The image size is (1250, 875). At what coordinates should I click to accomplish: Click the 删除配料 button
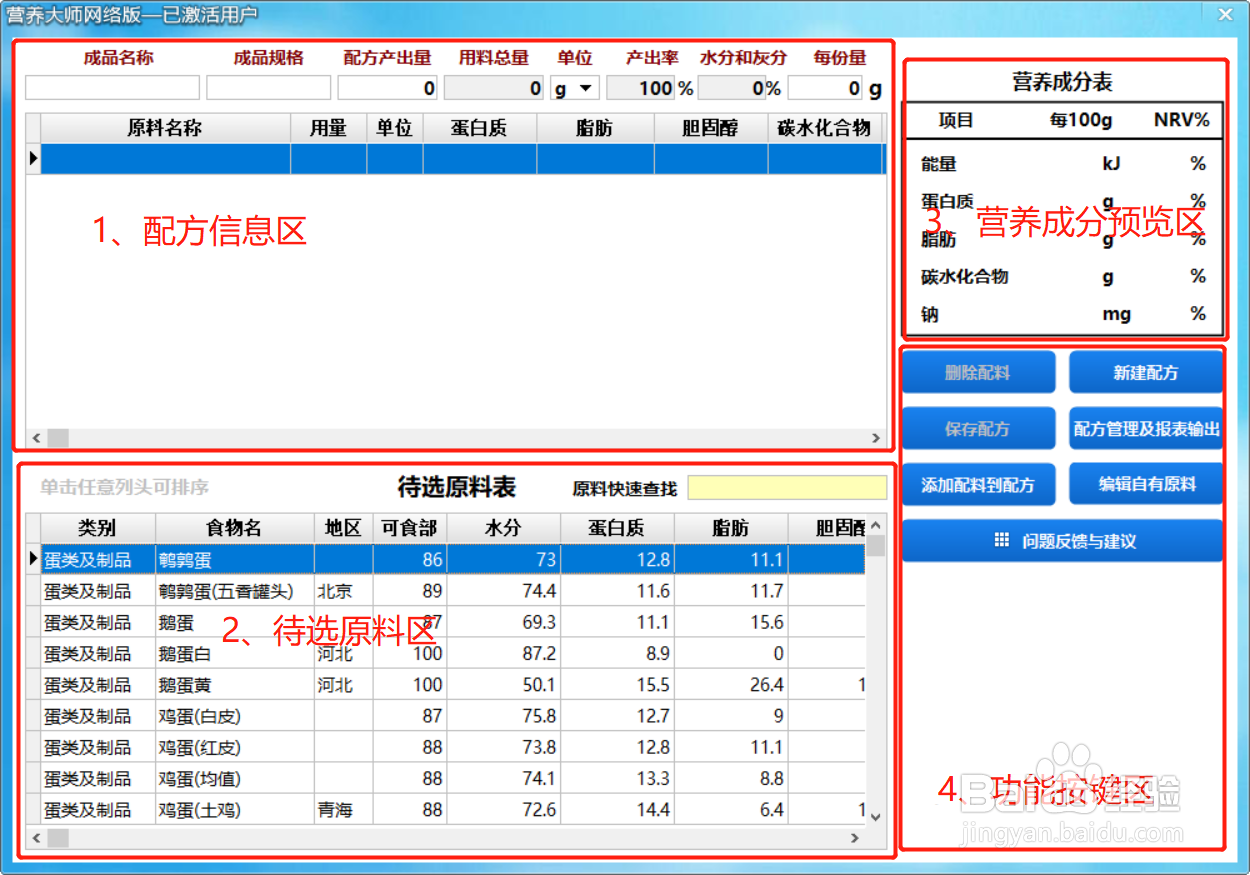pyautogui.click(x=978, y=371)
